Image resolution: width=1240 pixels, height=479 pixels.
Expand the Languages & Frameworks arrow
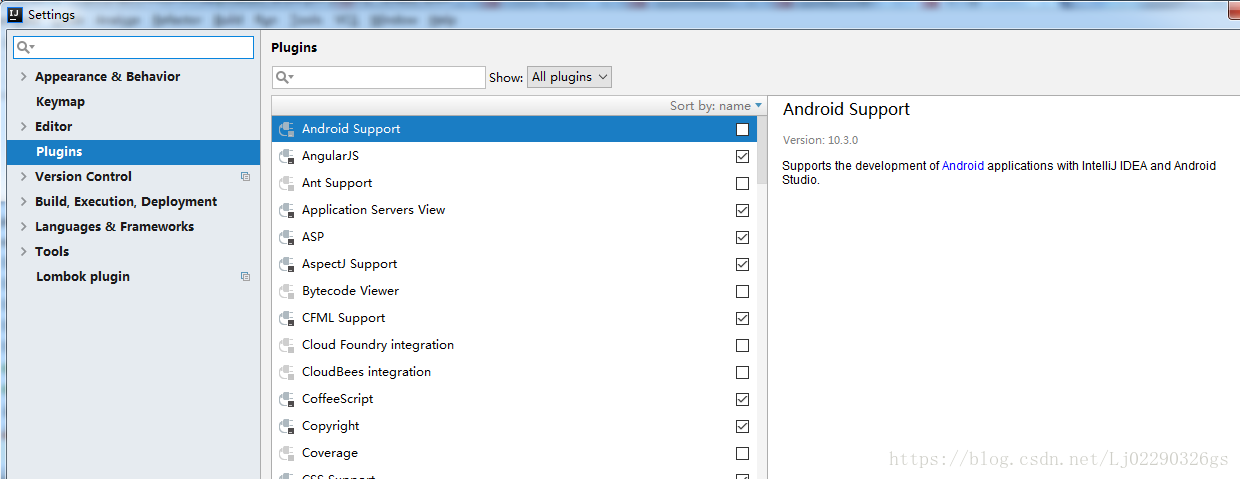pos(23,227)
